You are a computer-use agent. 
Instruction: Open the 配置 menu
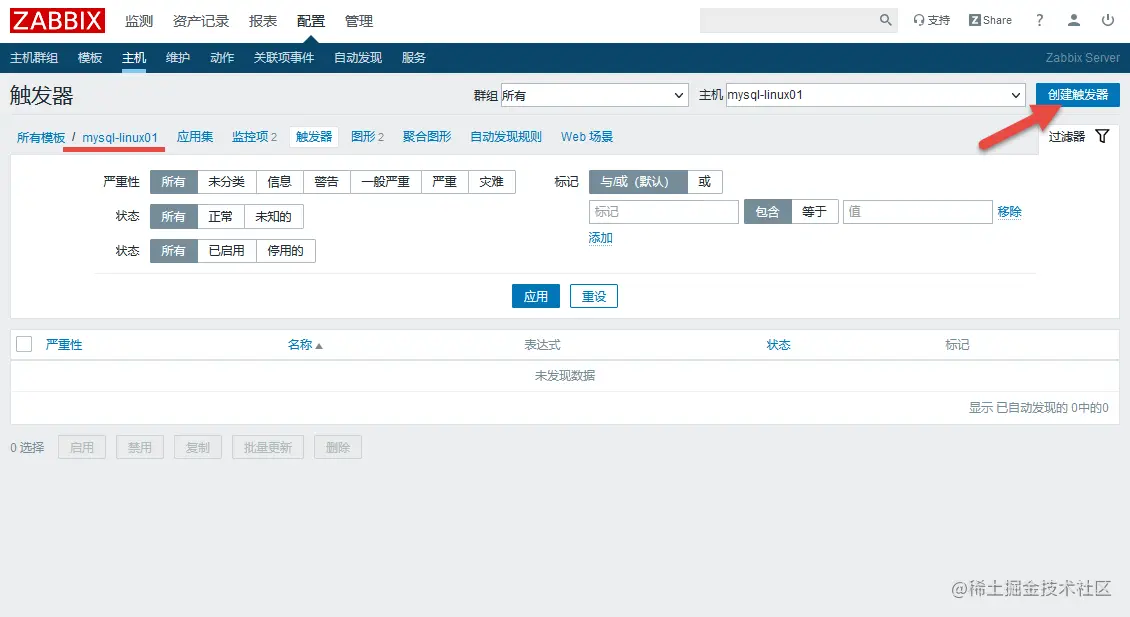[310, 19]
